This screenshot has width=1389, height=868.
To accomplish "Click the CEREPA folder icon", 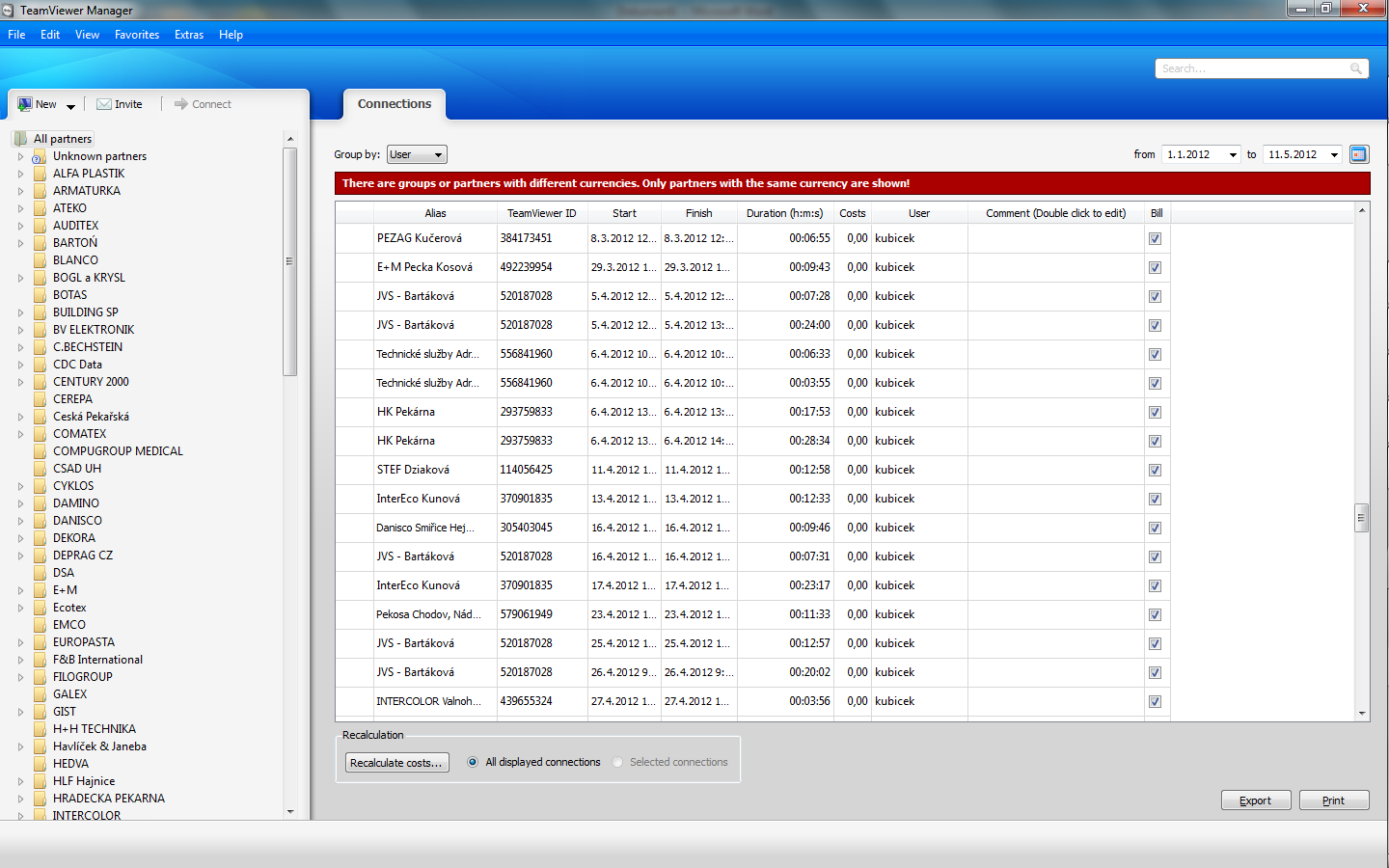I will click(40, 399).
